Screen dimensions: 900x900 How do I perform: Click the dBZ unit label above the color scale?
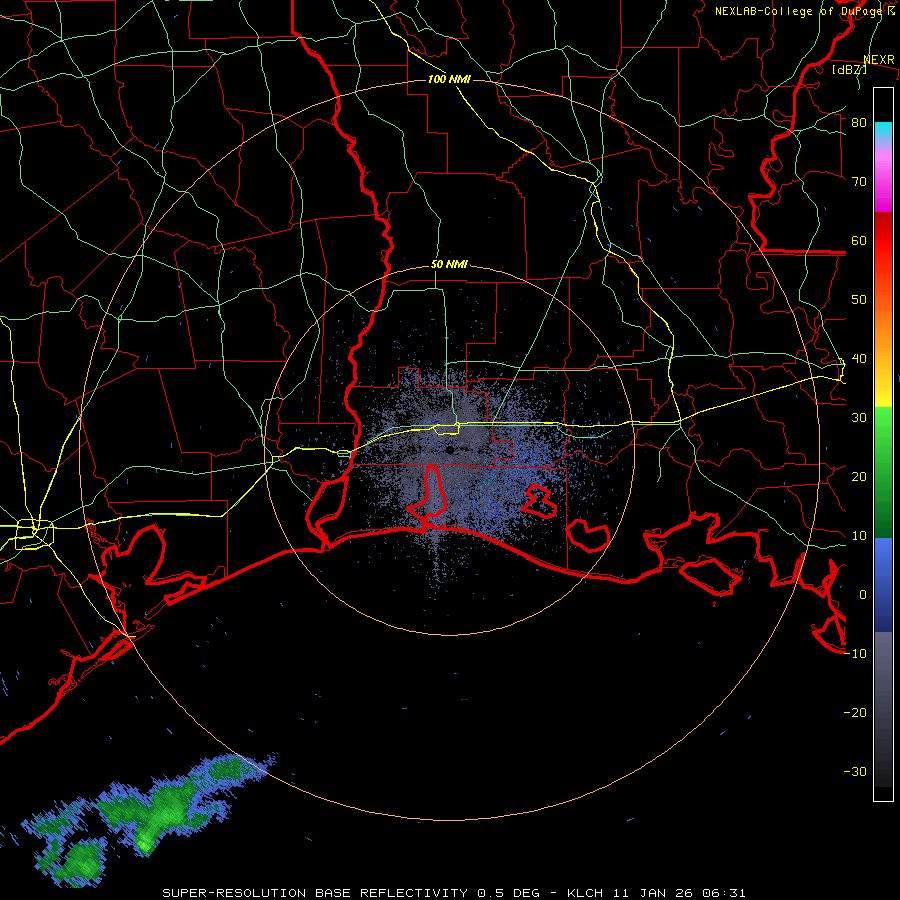pyautogui.click(x=849, y=69)
